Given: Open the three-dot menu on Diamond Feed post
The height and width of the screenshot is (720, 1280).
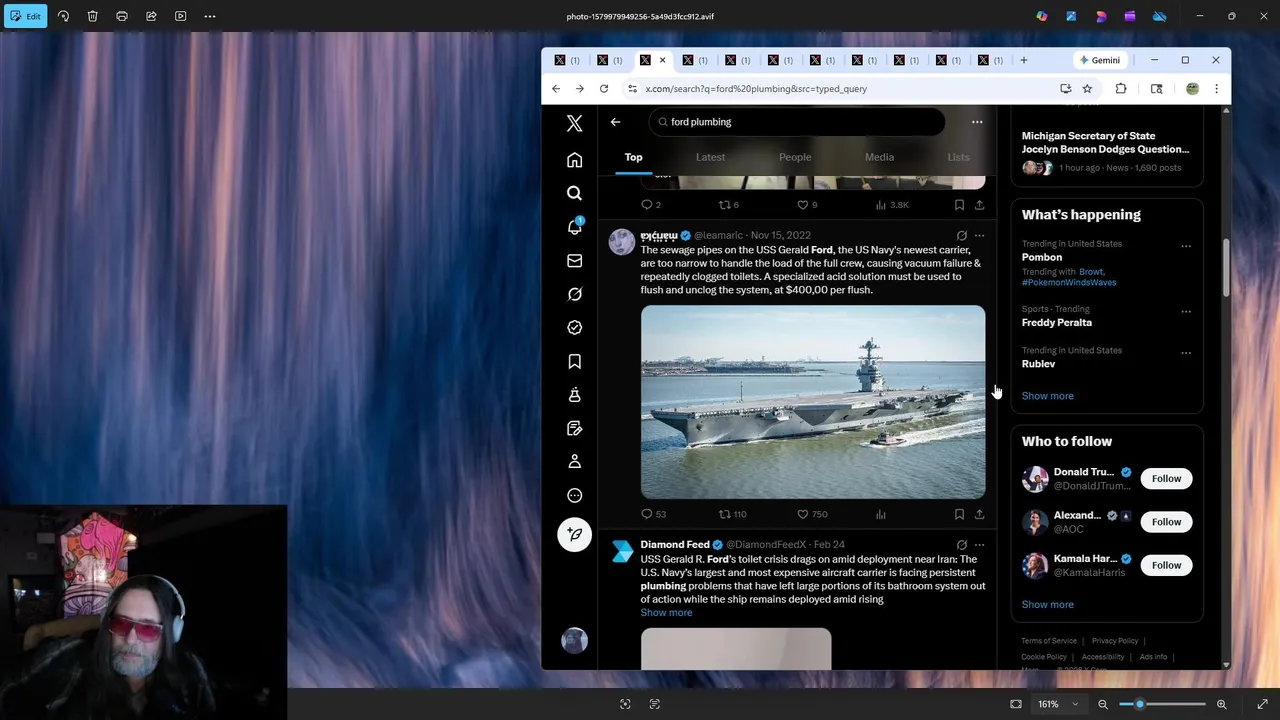Looking at the screenshot, I should point(979,545).
